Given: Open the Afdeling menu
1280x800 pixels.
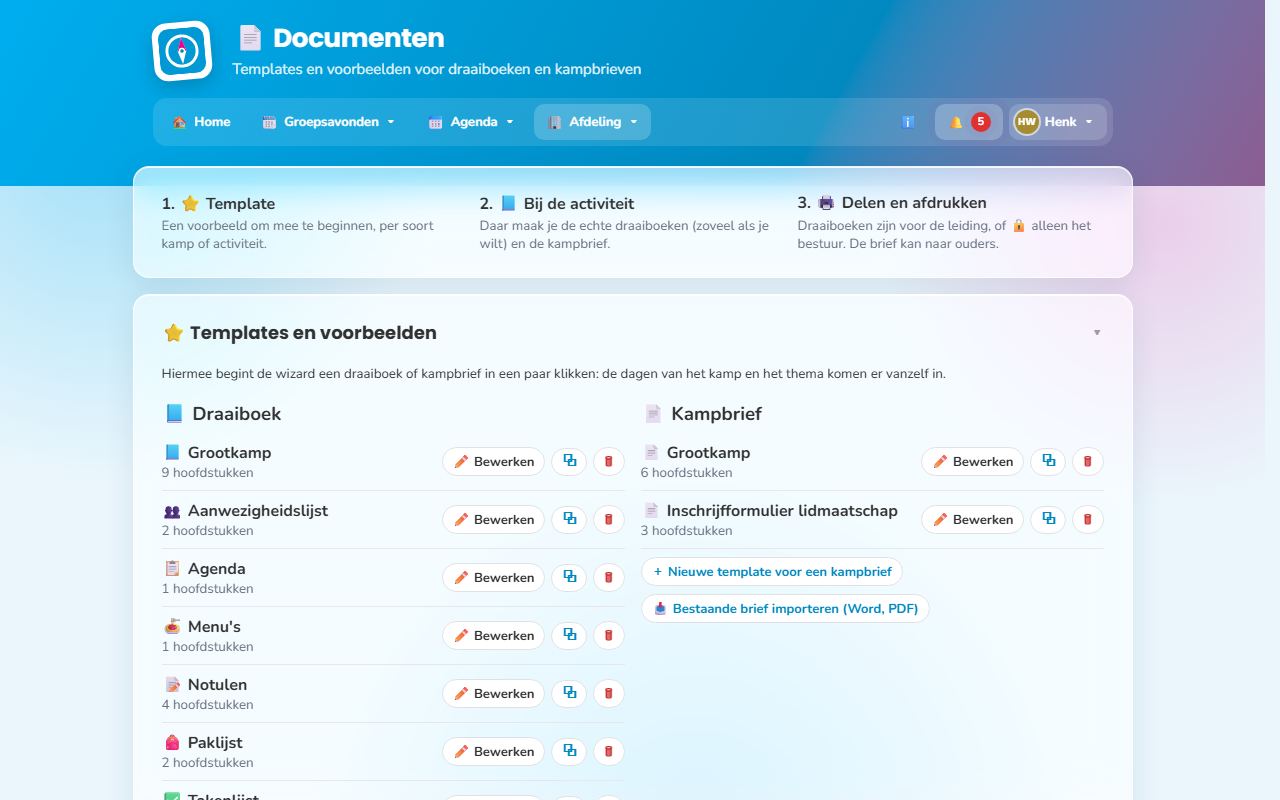Looking at the screenshot, I should coord(592,122).
